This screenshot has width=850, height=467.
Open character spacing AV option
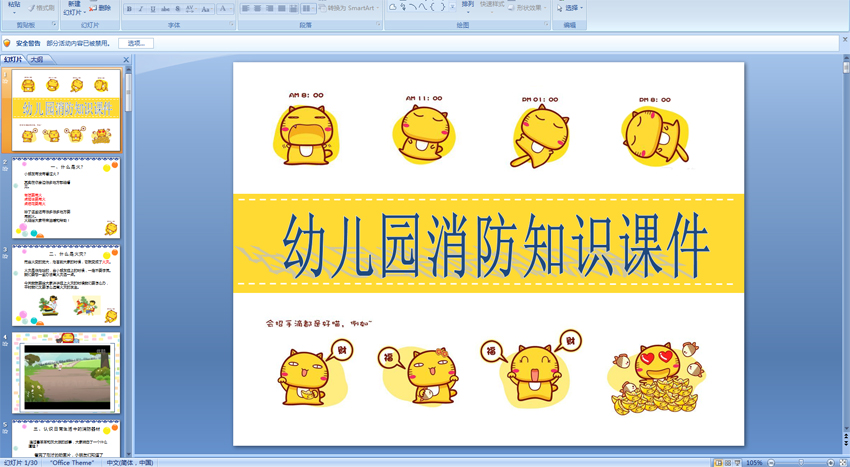click(x=191, y=9)
